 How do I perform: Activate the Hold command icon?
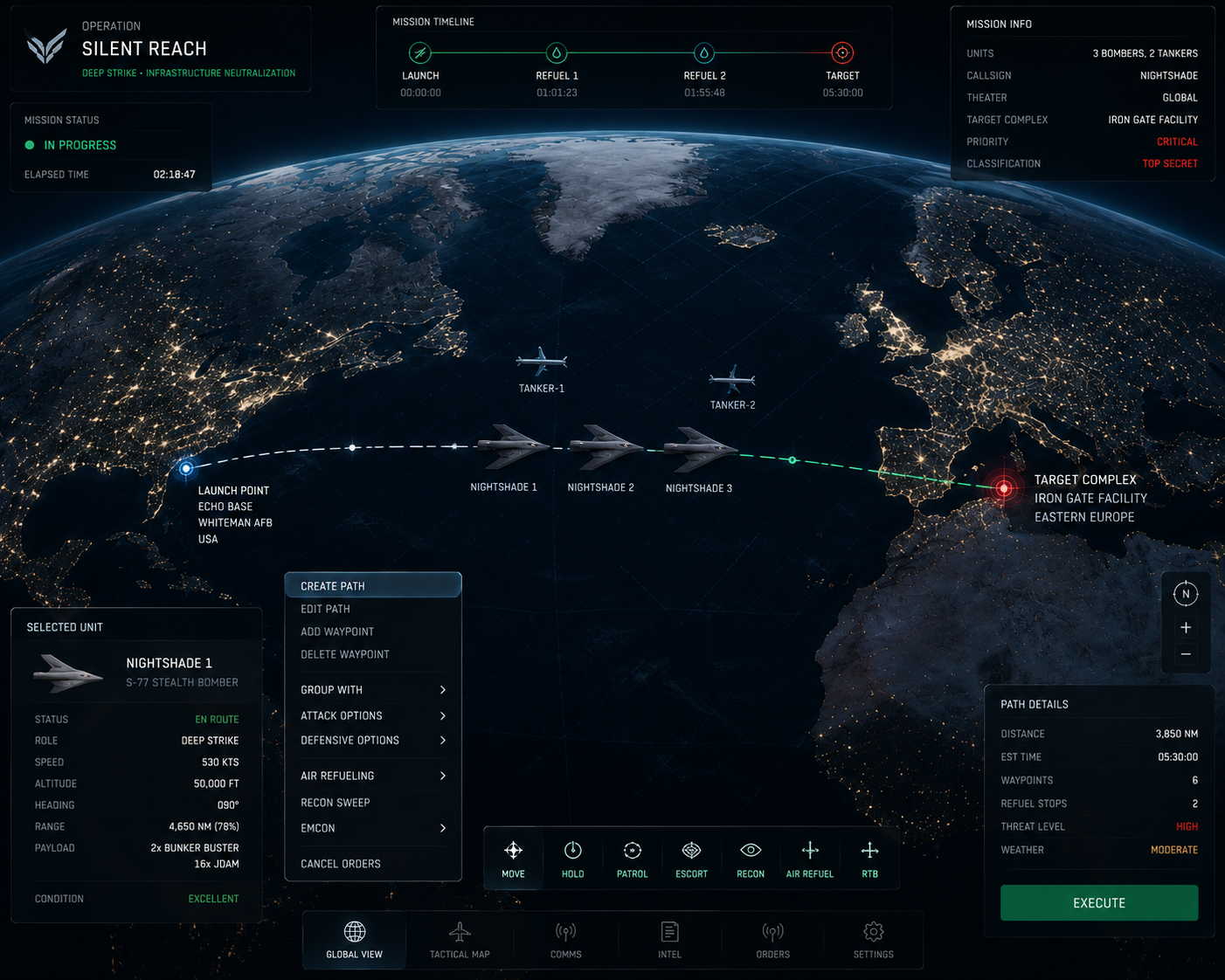(573, 850)
